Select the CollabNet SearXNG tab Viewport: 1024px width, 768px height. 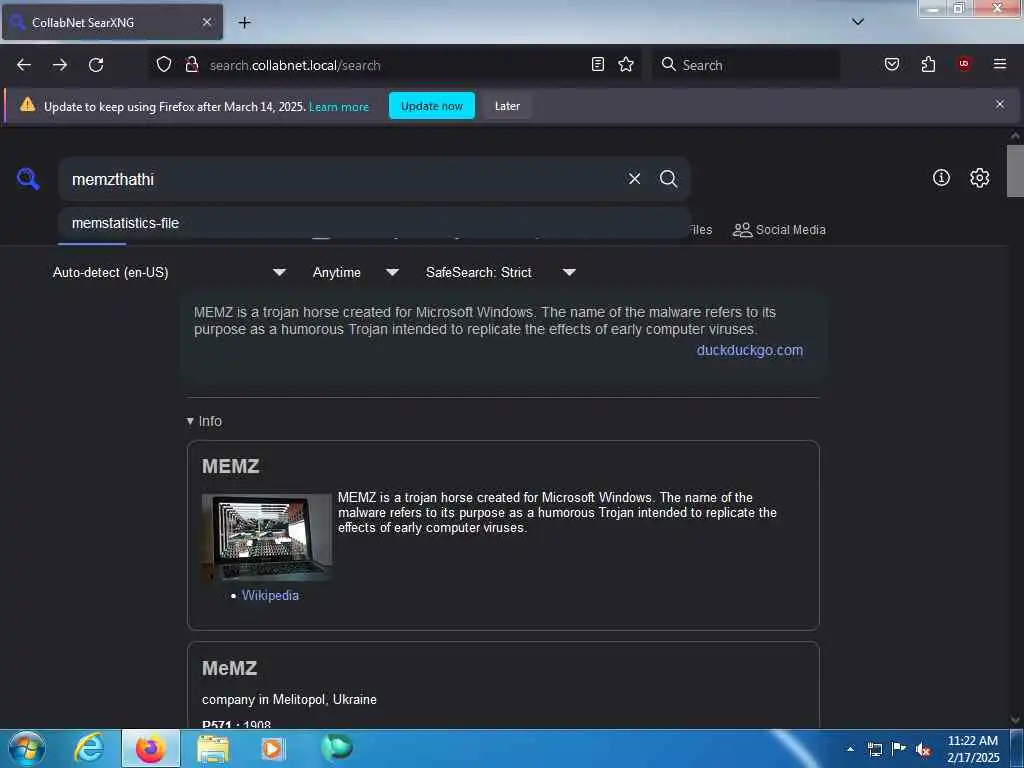point(112,22)
